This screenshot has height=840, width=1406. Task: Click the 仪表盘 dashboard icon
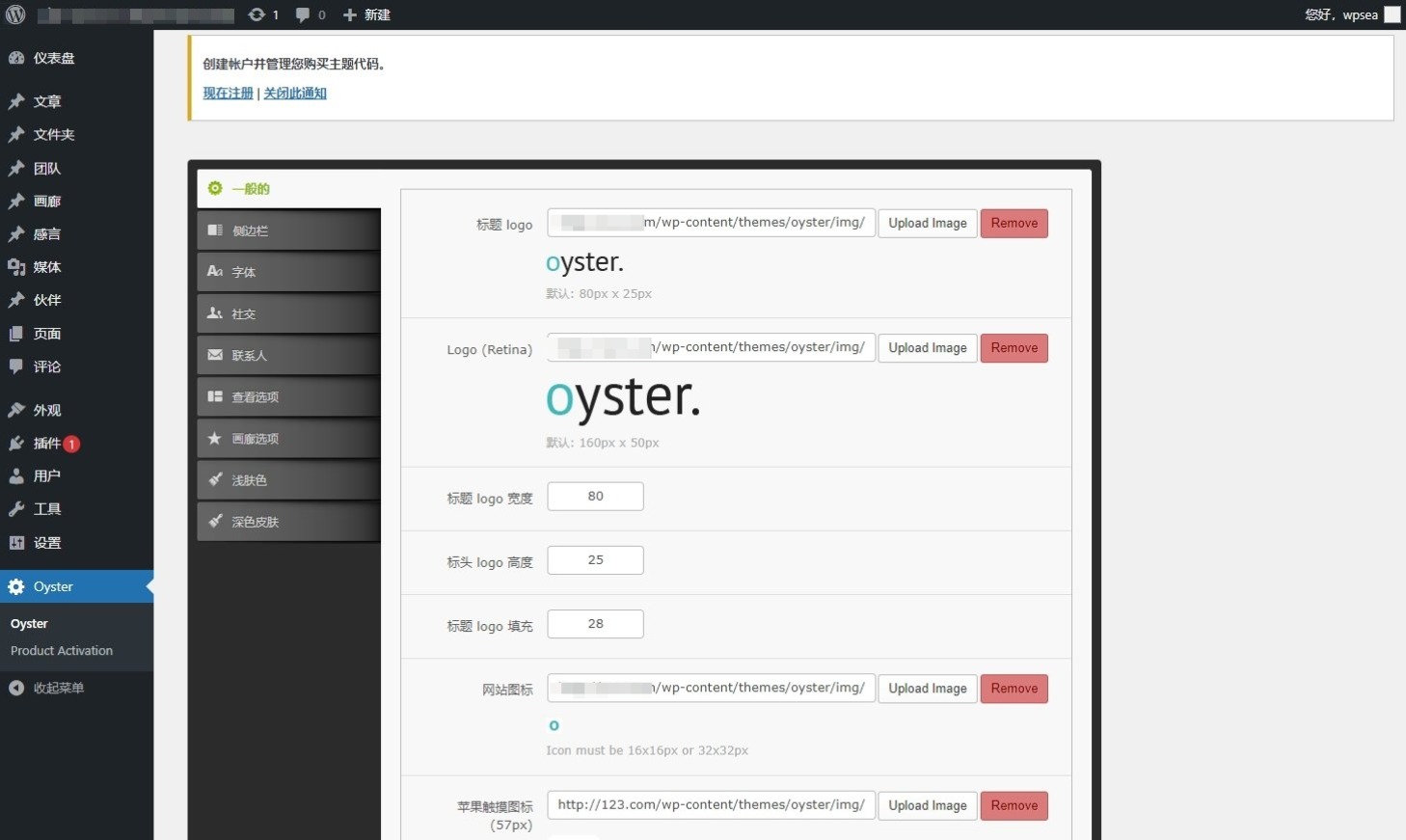(x=16, y=58)
